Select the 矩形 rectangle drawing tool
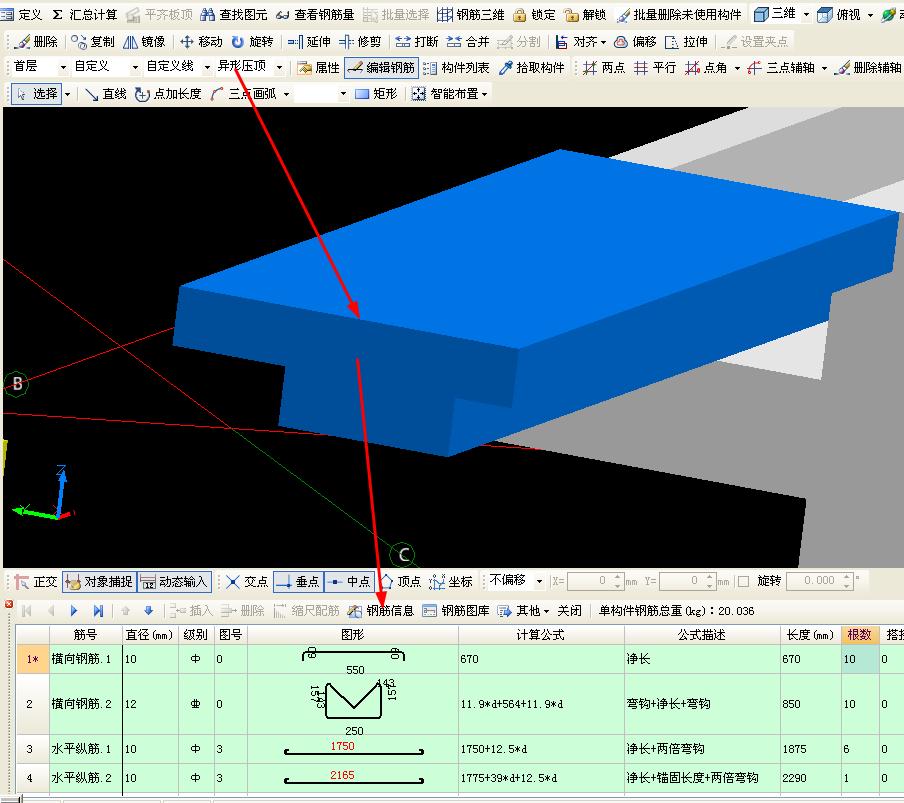 [376, 93]
